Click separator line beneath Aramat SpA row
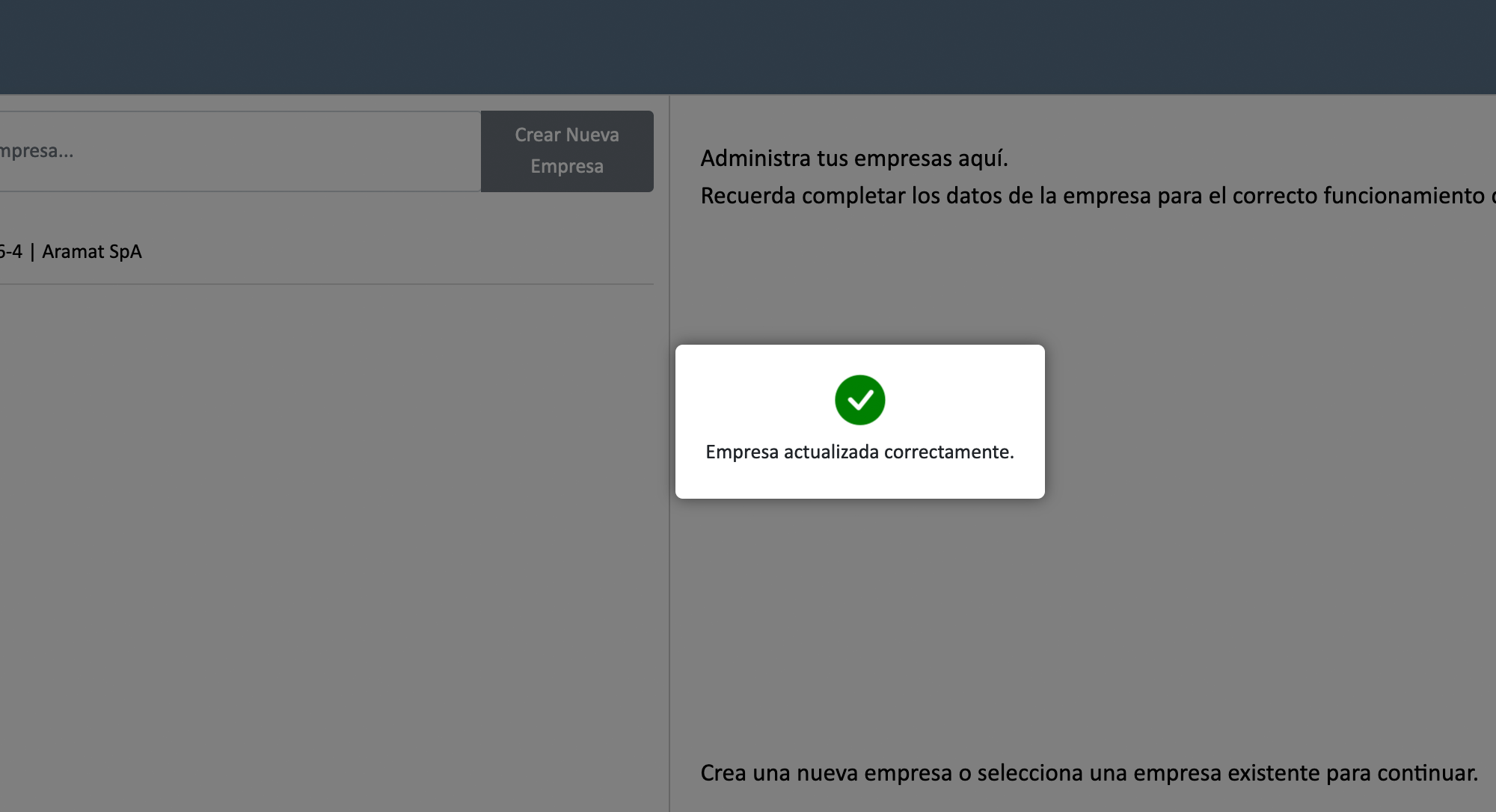 click(326, 284)
